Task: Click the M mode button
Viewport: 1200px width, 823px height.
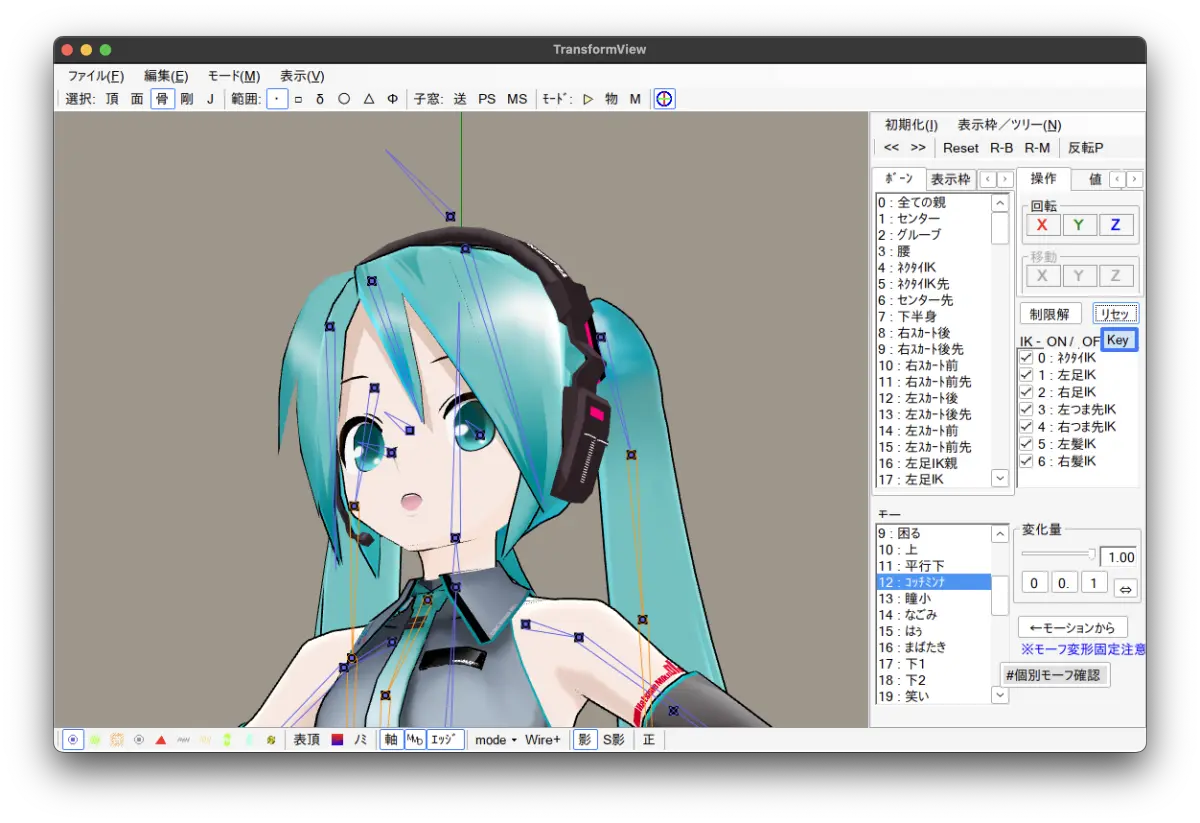Action: [x=635, y=99]
